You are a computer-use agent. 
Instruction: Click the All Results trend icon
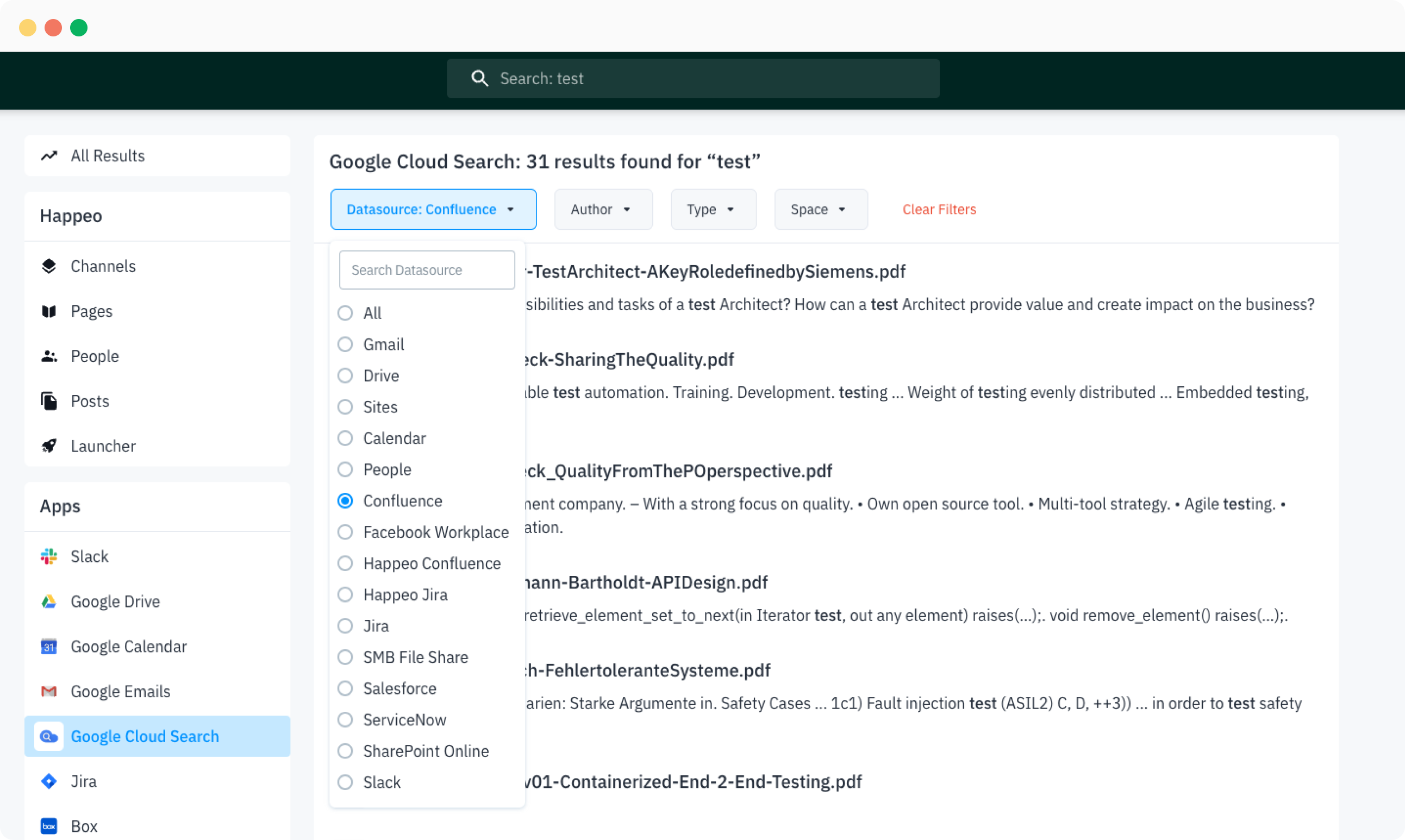pos(49,155)
